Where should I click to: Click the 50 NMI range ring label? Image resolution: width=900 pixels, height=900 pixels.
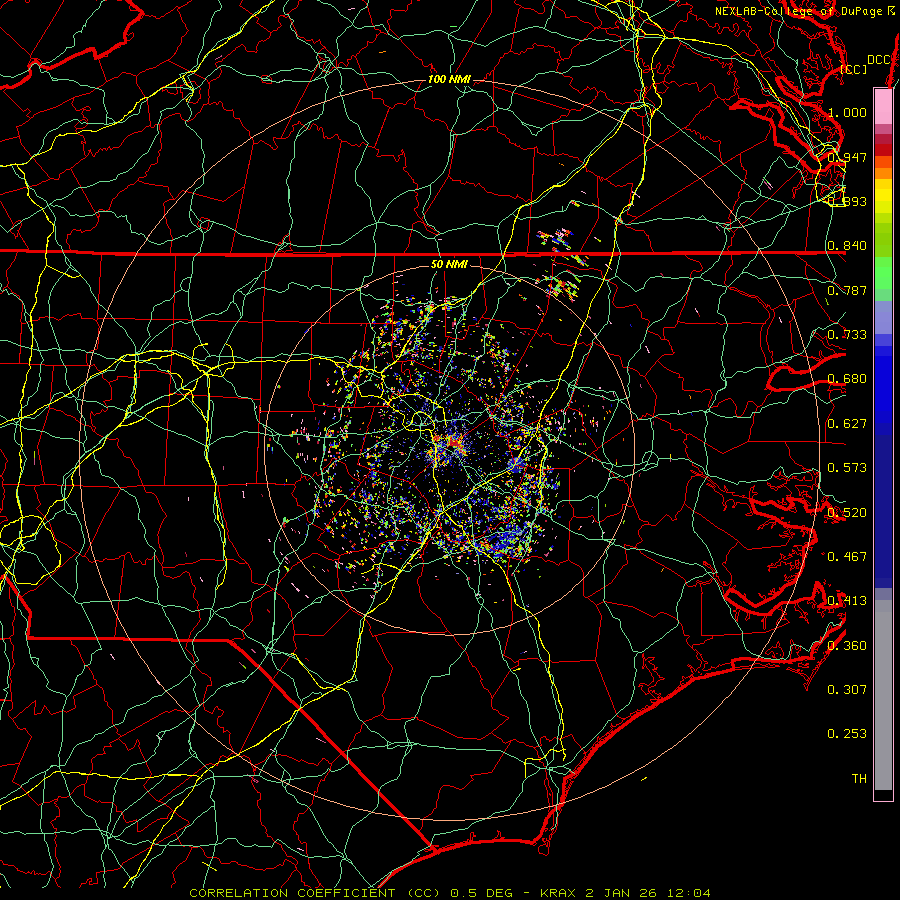click(x=449, y=264)
